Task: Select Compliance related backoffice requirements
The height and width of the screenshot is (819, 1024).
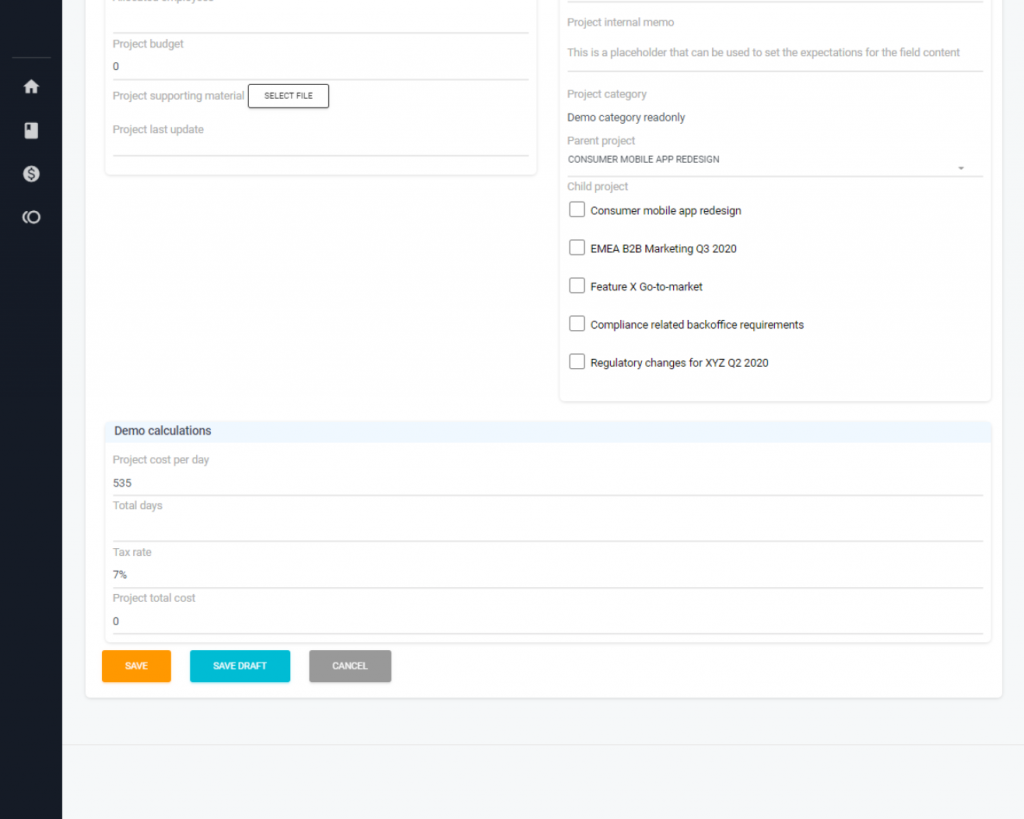Action: tap(577, 323)
